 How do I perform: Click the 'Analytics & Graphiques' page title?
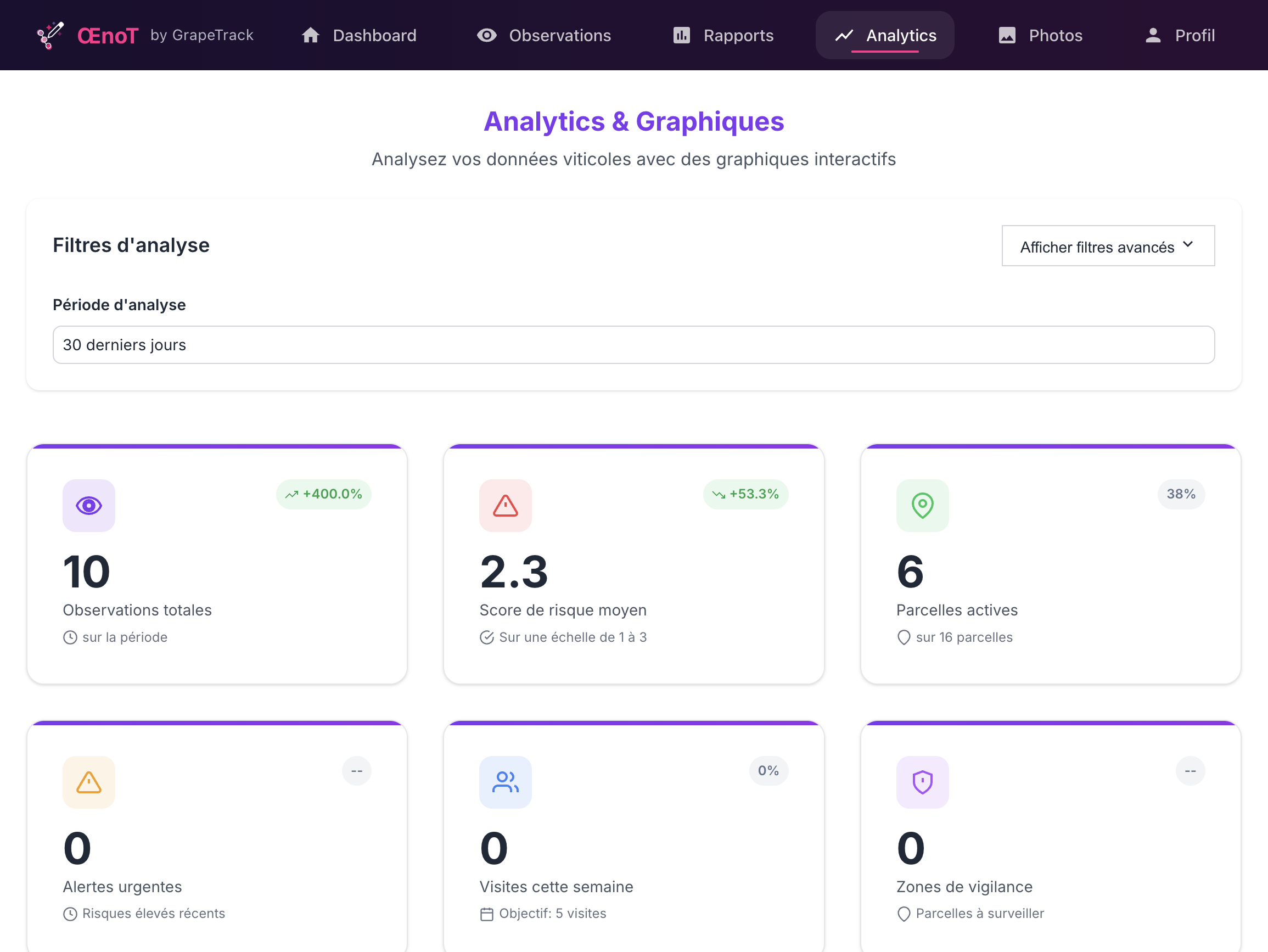[634, 121]
